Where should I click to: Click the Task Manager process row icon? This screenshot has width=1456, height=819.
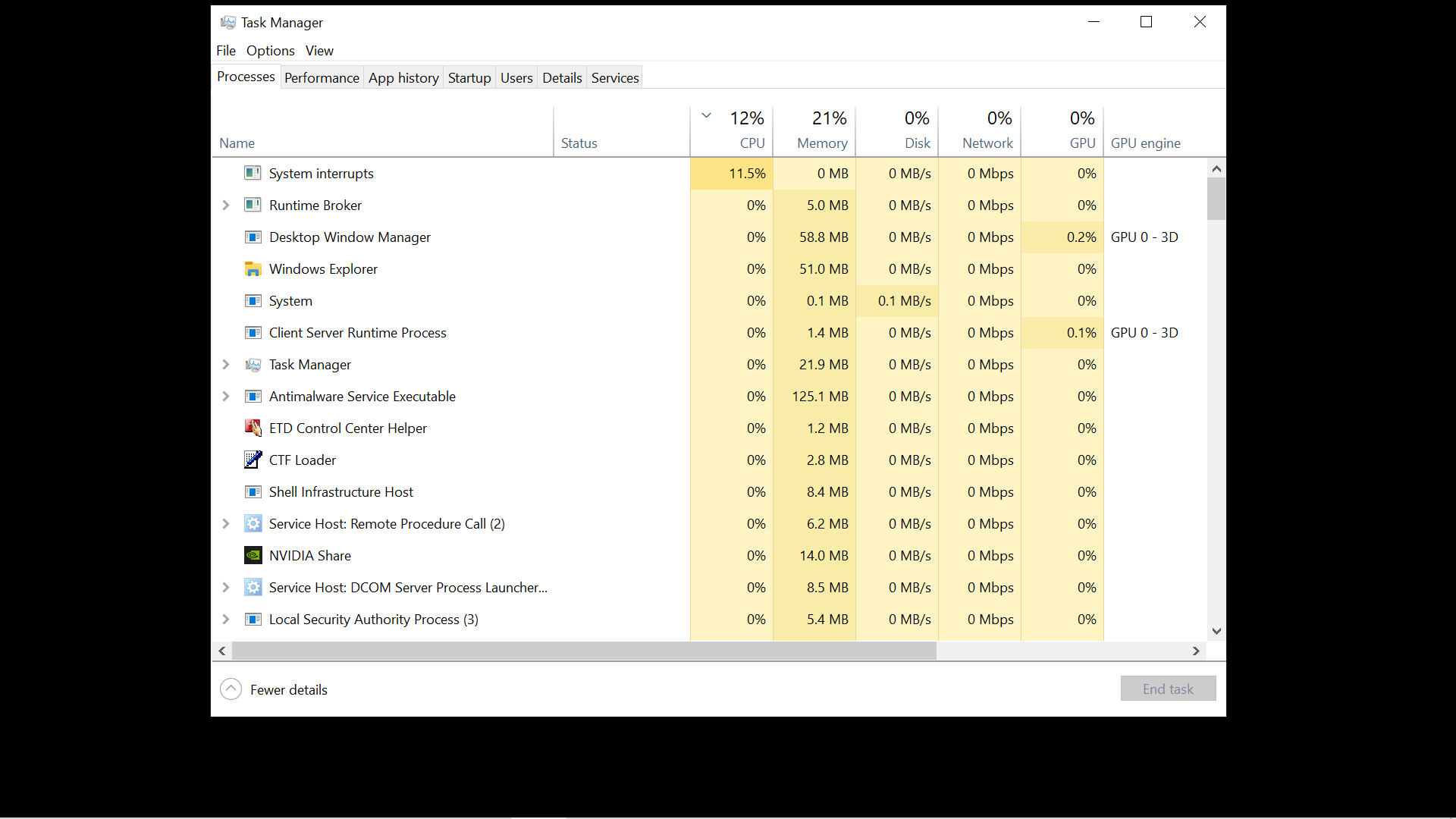click(253, 365)
